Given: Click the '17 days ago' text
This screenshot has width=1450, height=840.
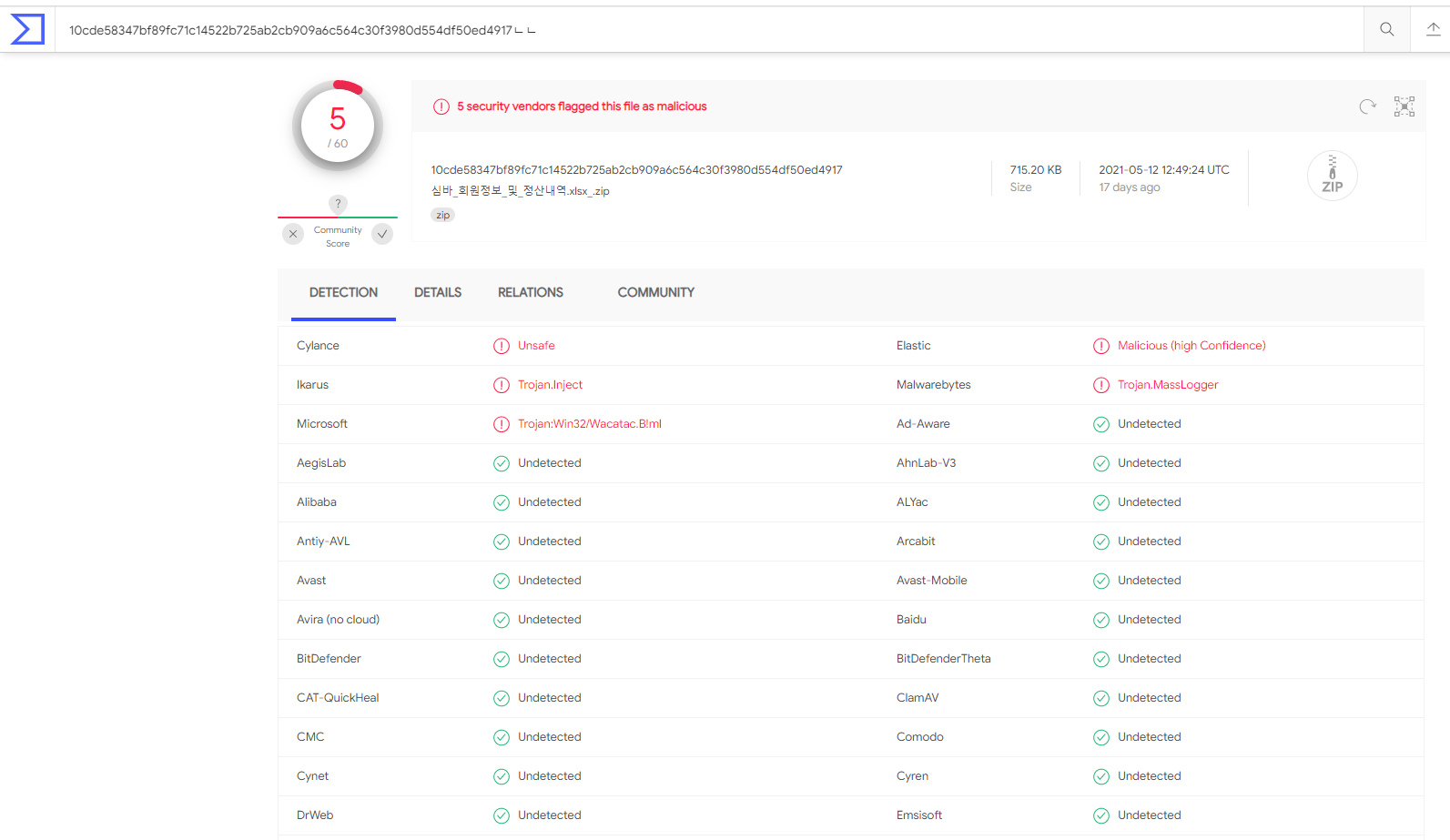Looking at the screenshot, I should click(x=1130, y=187).
